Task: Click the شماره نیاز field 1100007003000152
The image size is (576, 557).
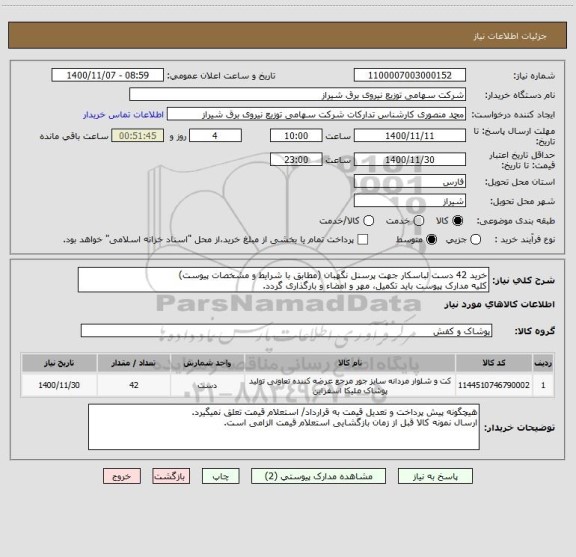Action: click(x=410, y=75)
